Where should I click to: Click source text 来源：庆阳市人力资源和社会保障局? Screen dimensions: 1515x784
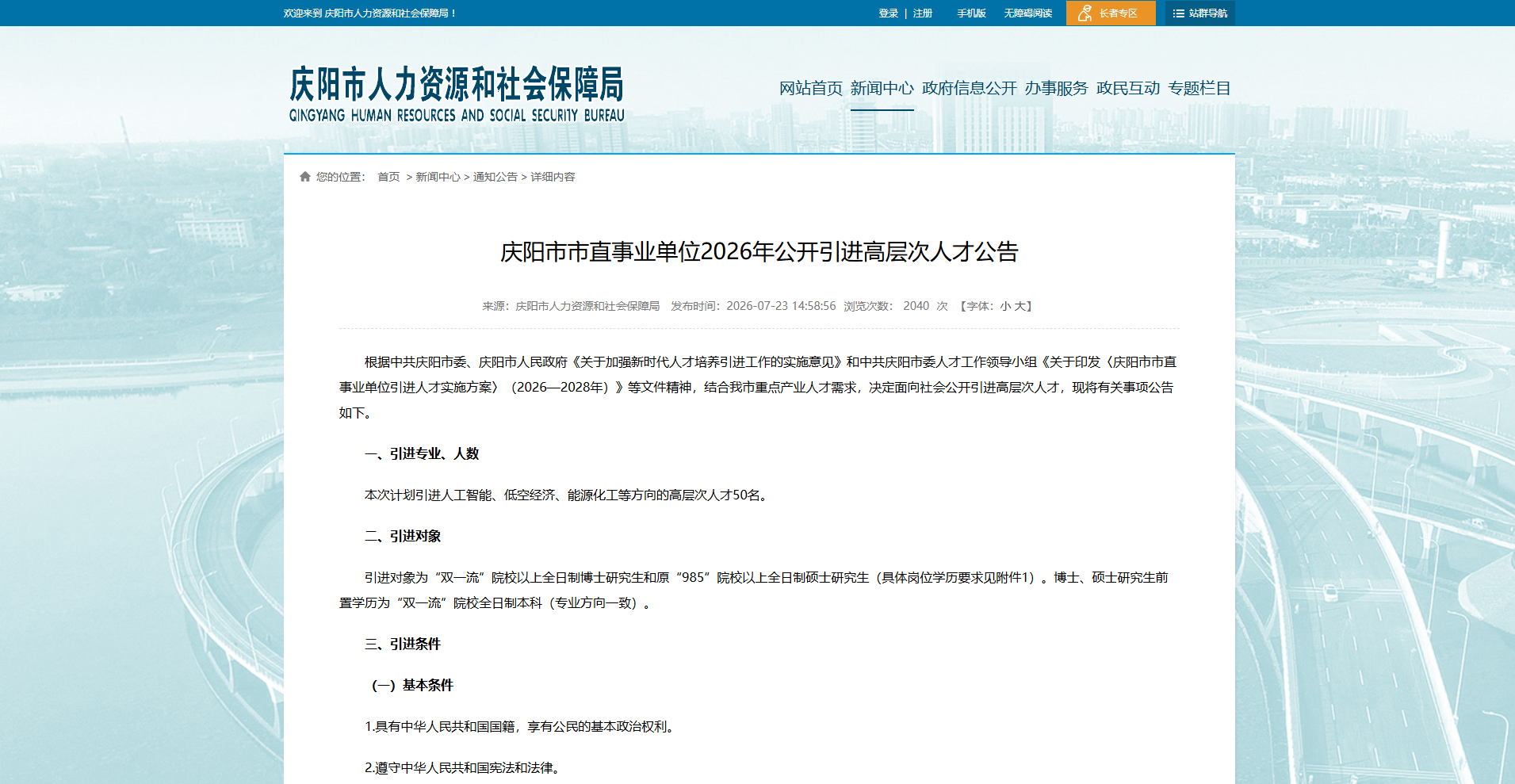571,306
